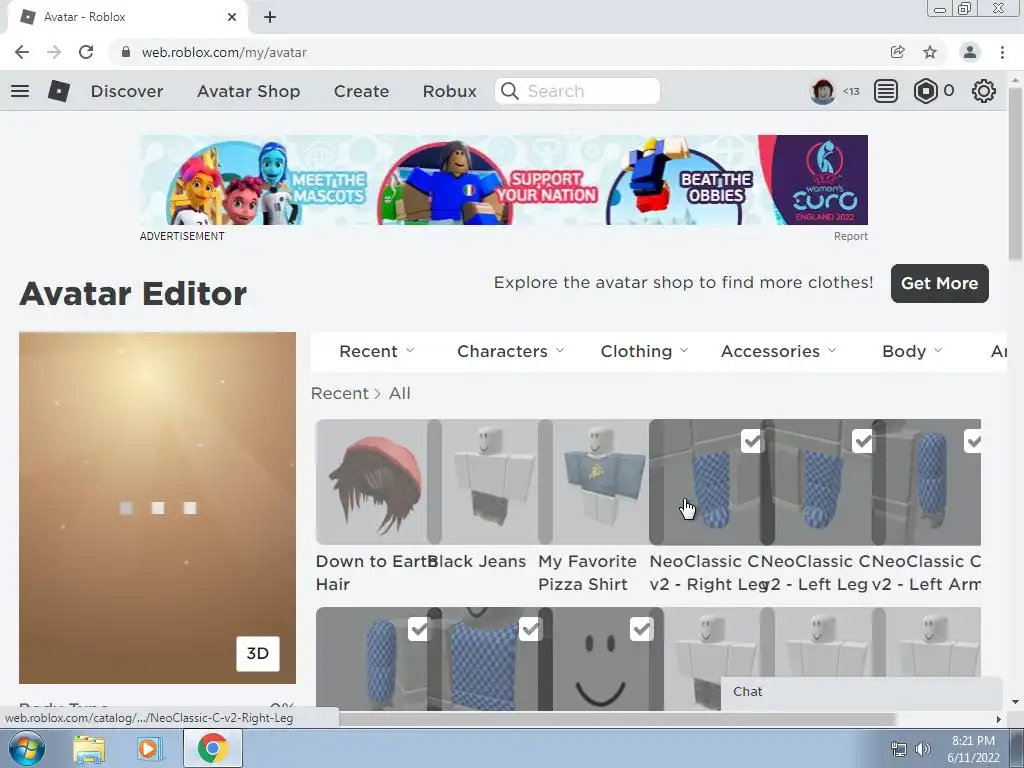The width and height of the screenshot is (1024, 768).
Task: Toggle the 3D avatar view
Action: click(258, 654)
